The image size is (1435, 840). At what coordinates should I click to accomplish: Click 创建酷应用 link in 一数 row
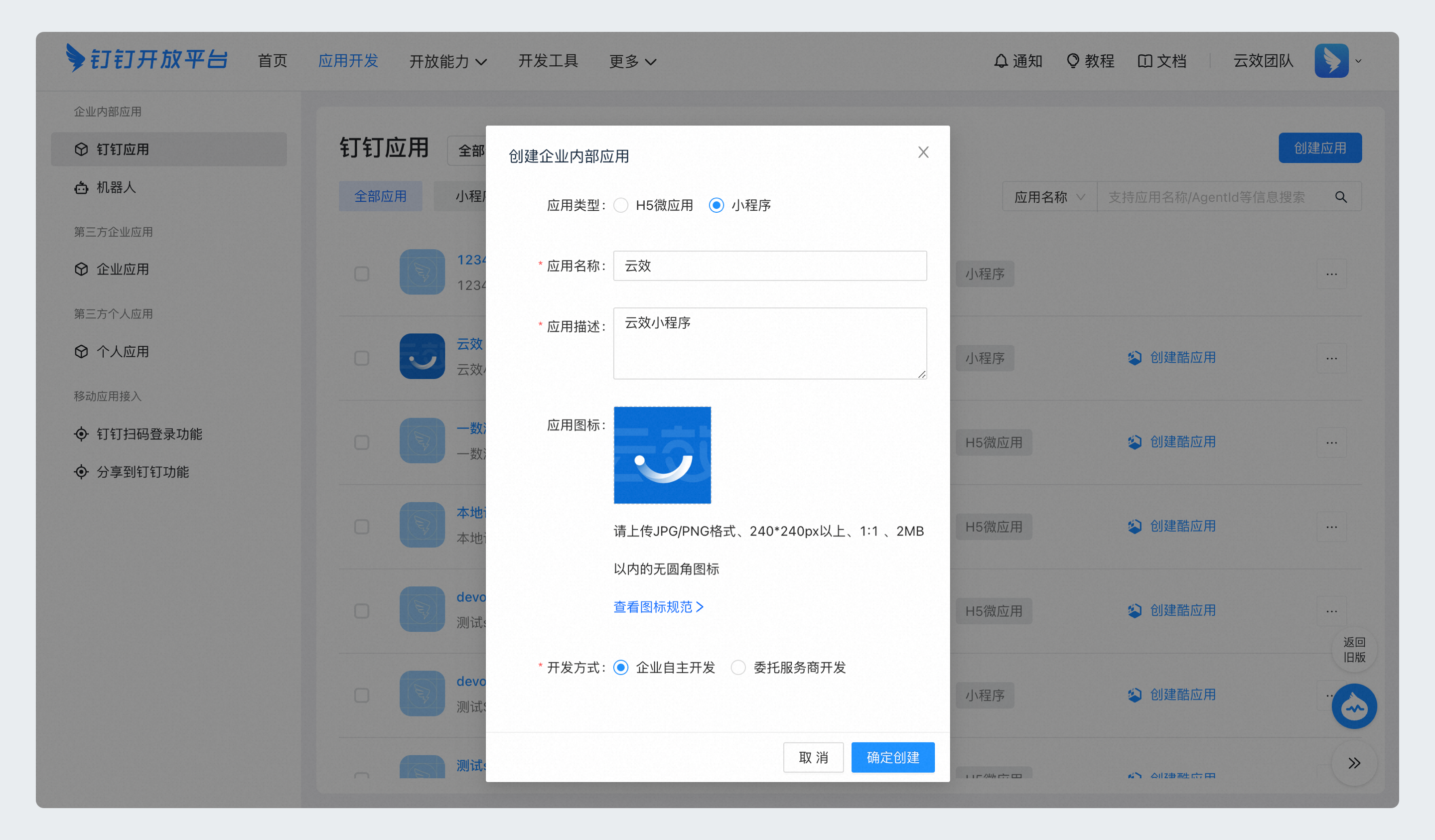coord(1183,442)
